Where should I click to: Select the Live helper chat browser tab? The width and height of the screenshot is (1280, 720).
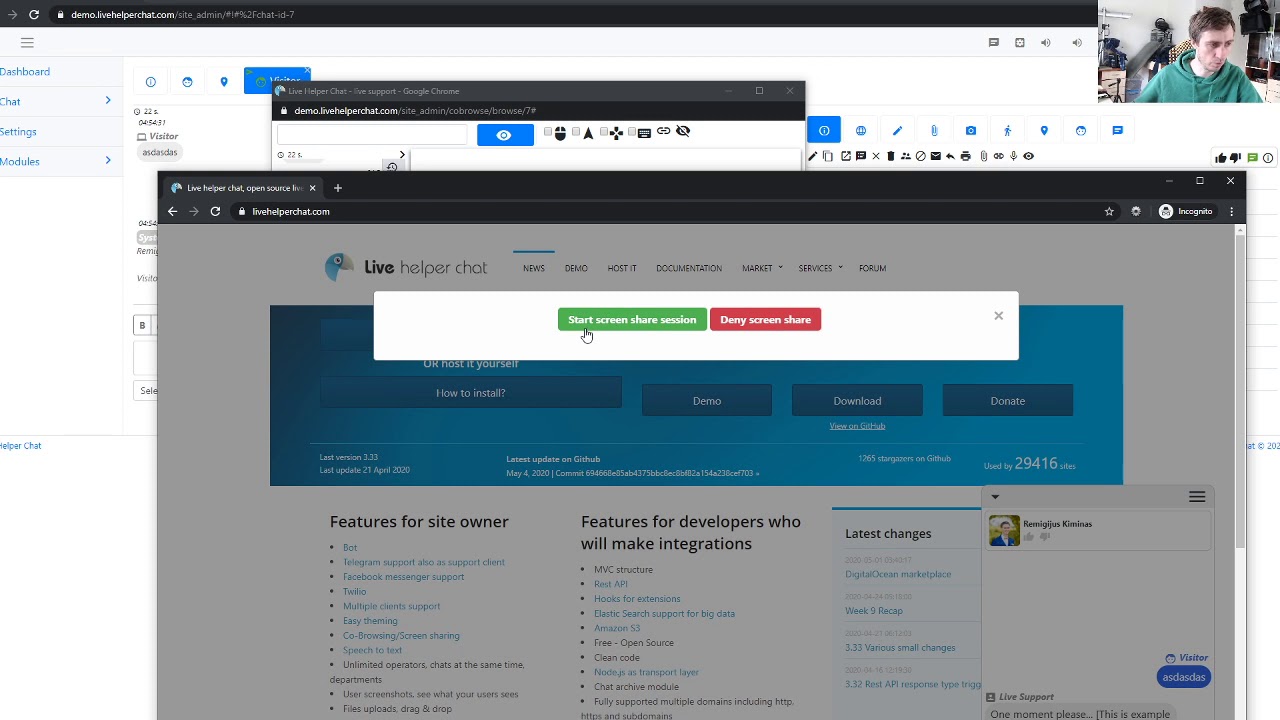coord(241,188)
